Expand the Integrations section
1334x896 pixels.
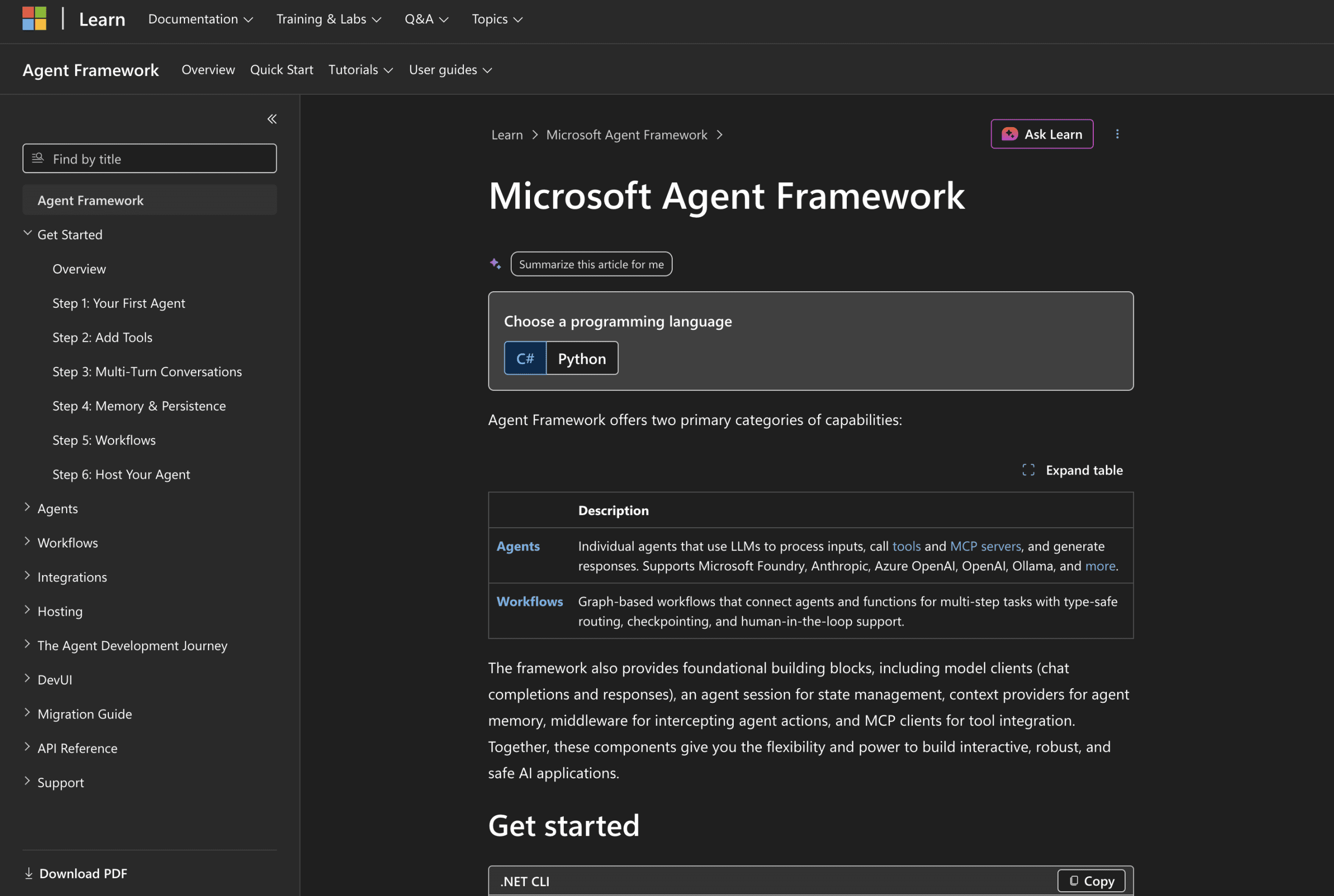coord(28,576)
